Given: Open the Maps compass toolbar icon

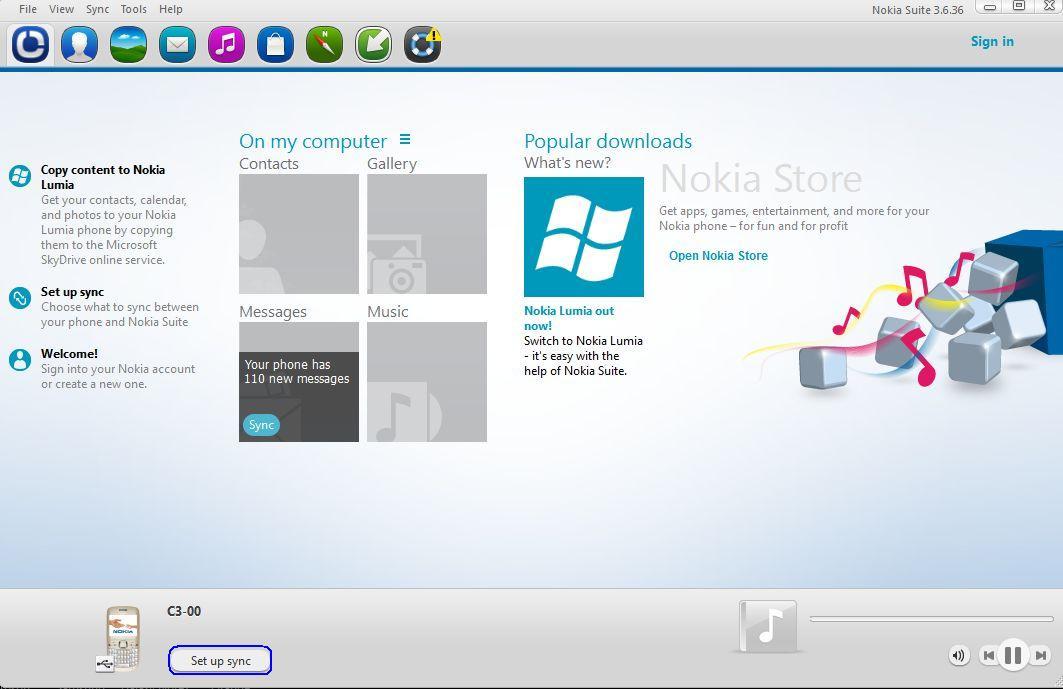Looking at the screenshot, I should point(324,45).
